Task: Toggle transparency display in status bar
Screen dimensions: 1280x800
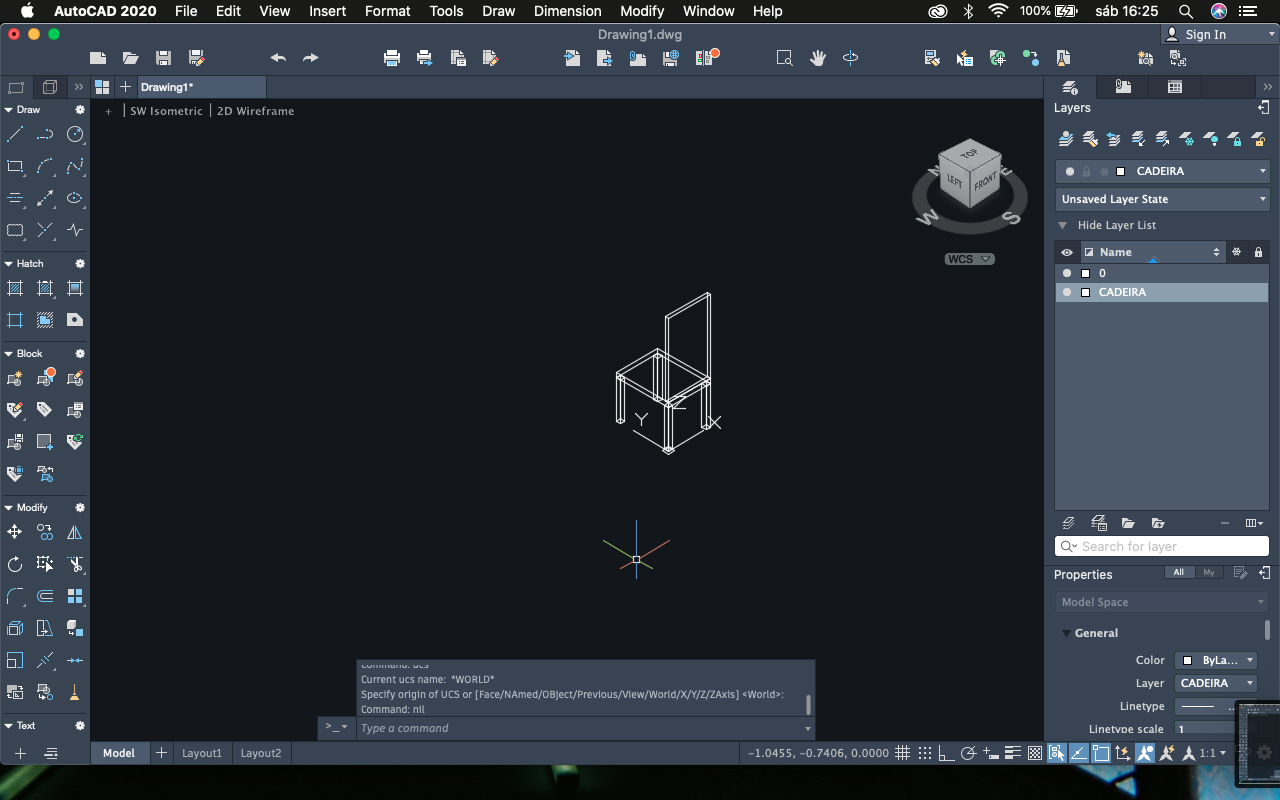Action: [1034, 753]
